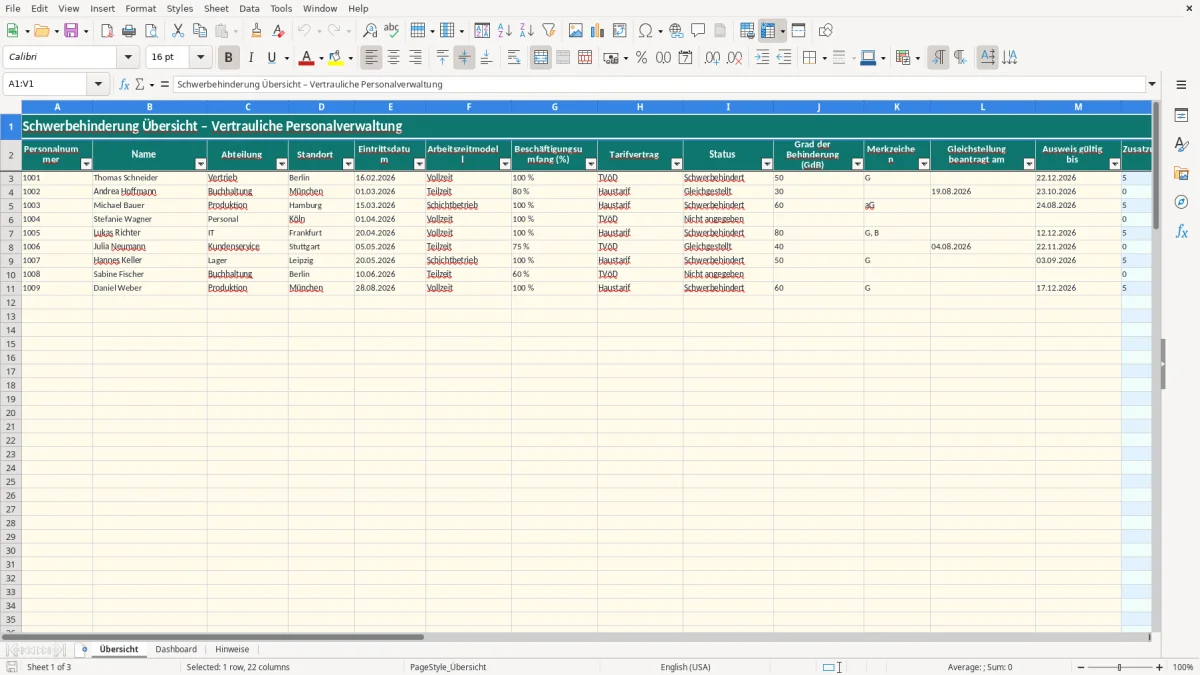This screenshot has width=1200, height=675.
Task: Click Sort Descending icon
Action: [x=527, y=31]
